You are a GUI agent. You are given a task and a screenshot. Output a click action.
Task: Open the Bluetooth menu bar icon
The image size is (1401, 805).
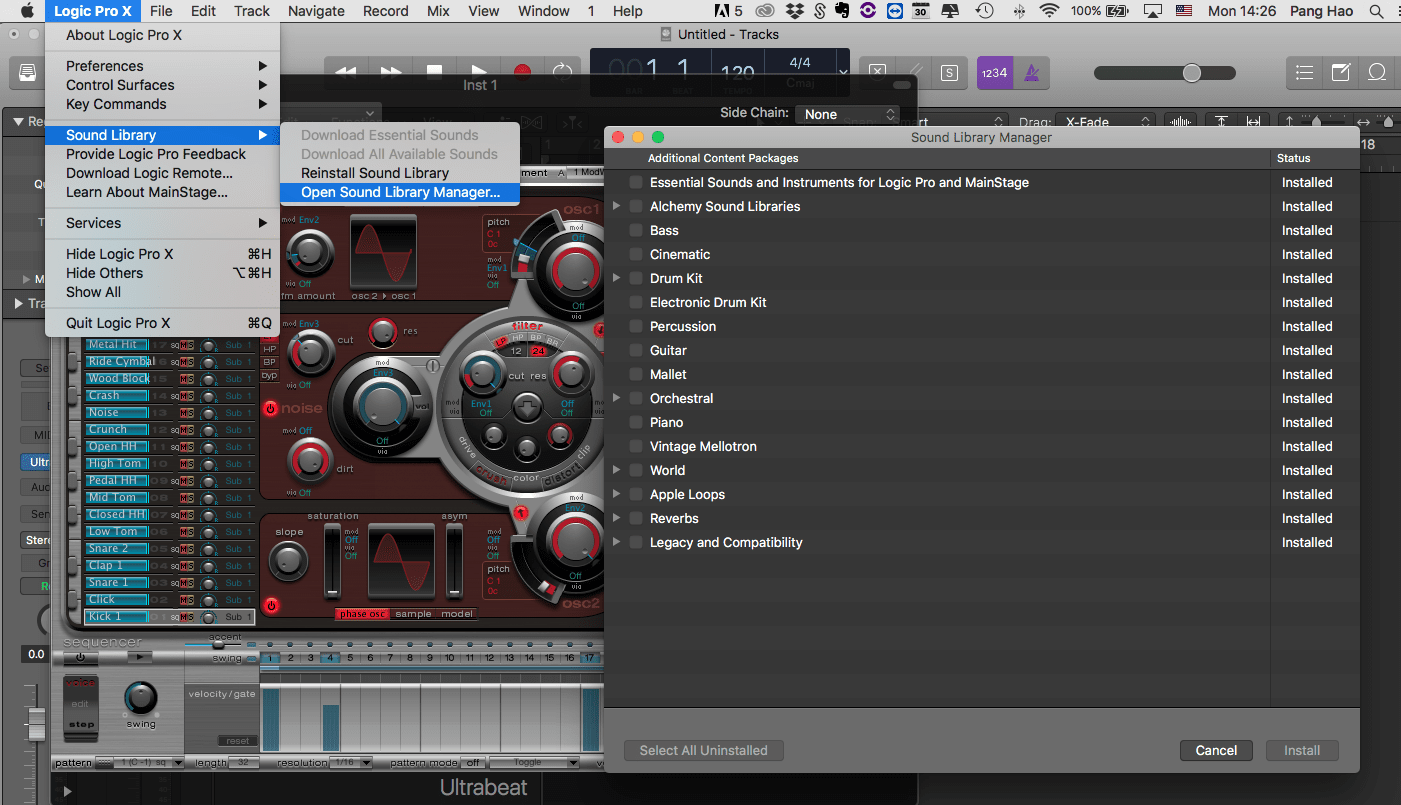[x=1018, y=11]
